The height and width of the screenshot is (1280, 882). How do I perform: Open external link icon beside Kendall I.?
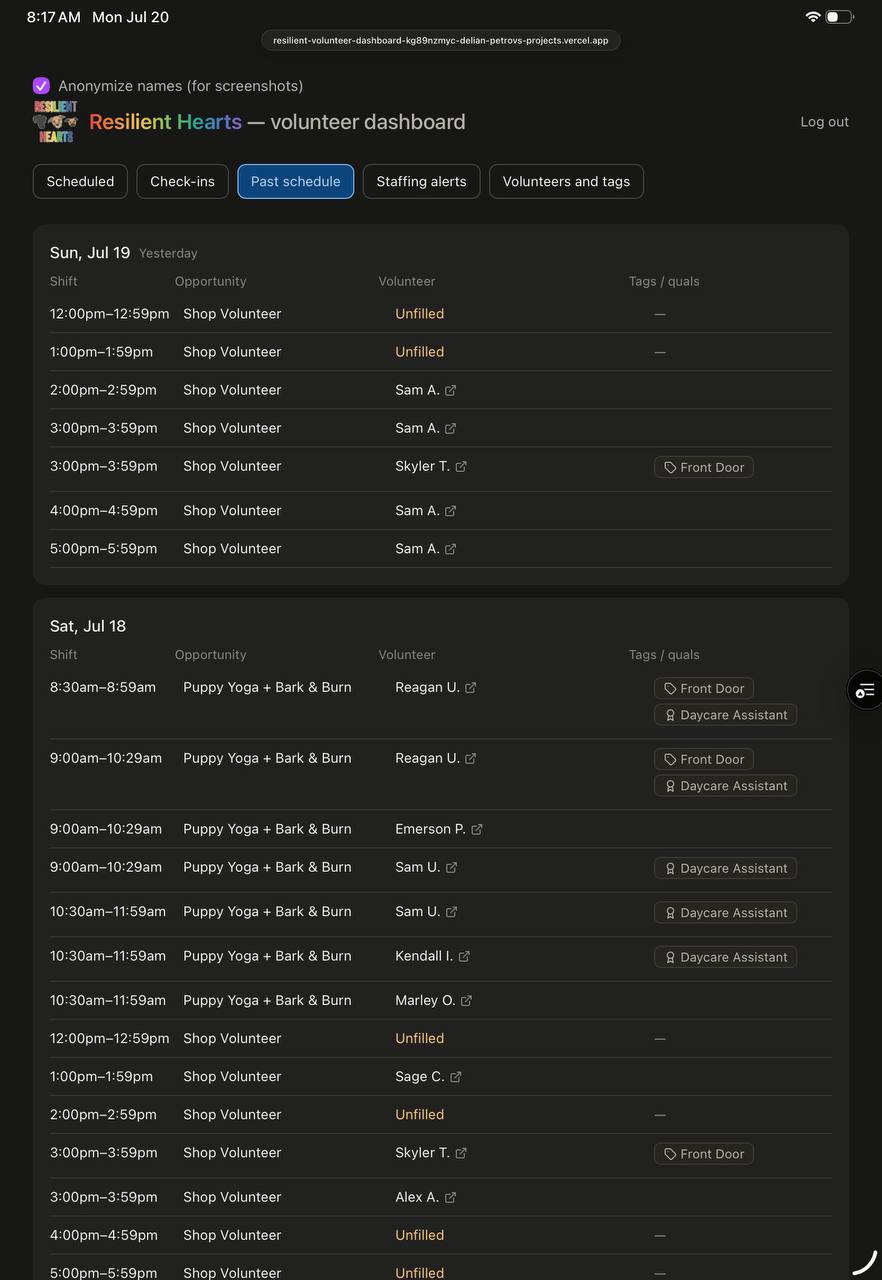pos(464,956)
